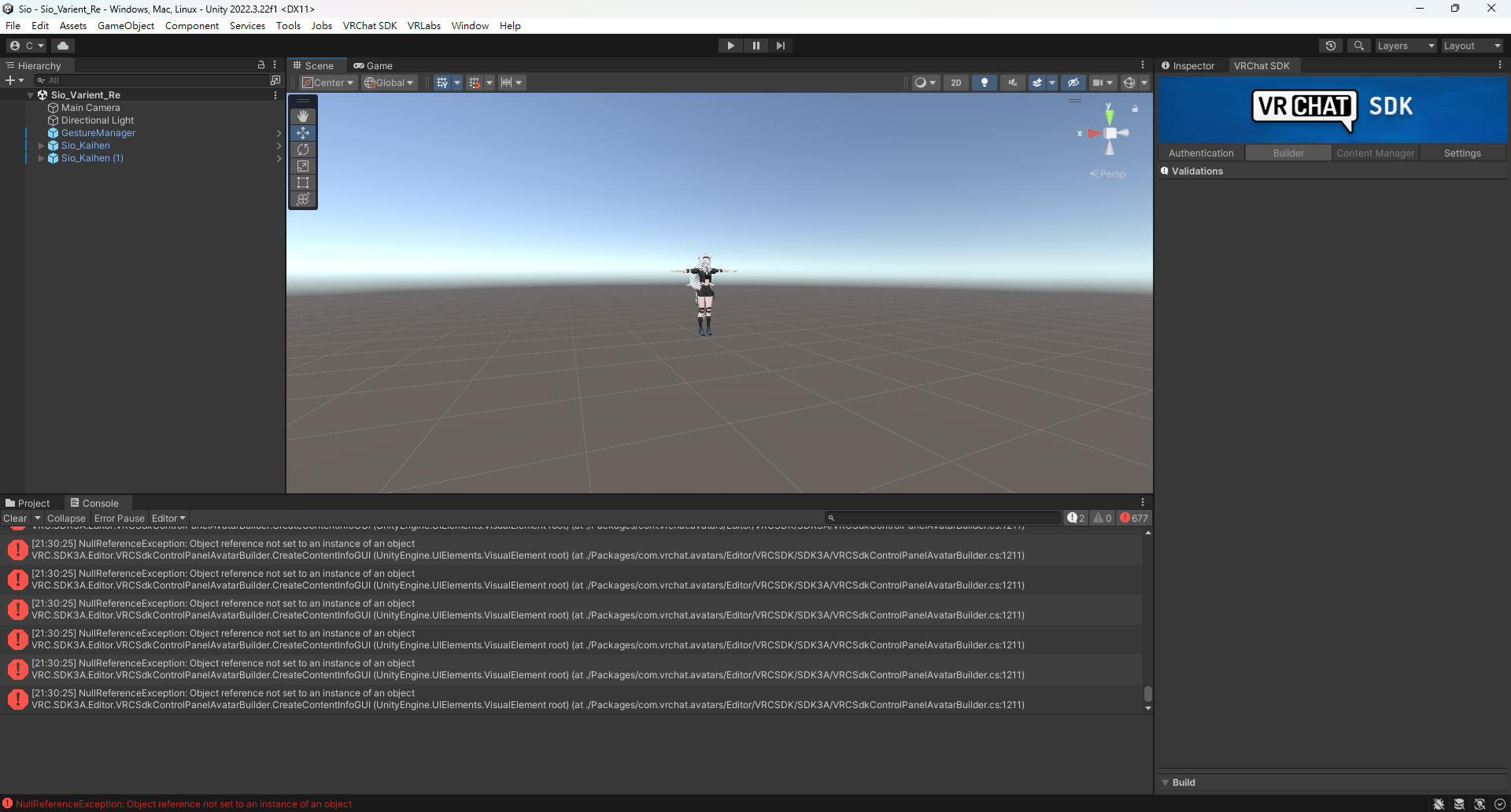Start Play mode

730,46
